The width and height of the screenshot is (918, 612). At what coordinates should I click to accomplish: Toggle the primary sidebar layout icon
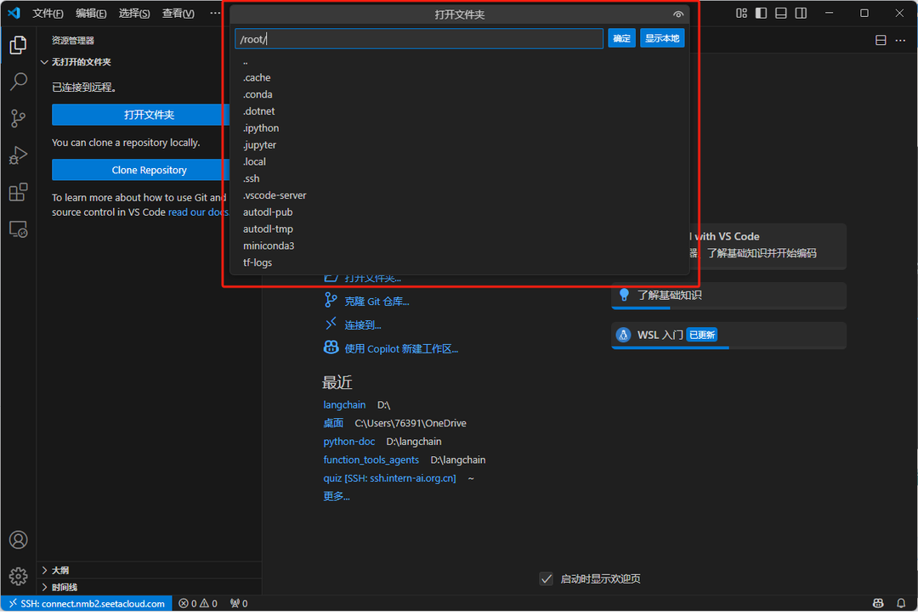761,13
